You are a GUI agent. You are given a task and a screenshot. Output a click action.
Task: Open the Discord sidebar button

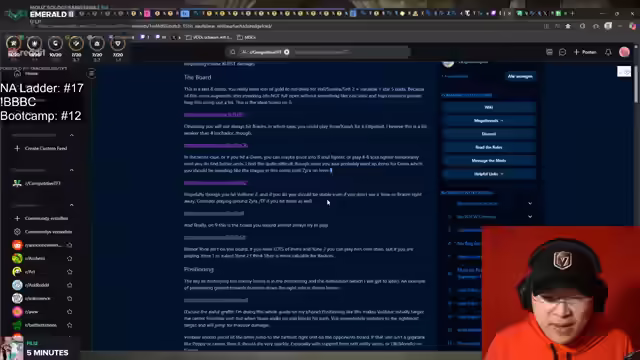tap(489, 134)
